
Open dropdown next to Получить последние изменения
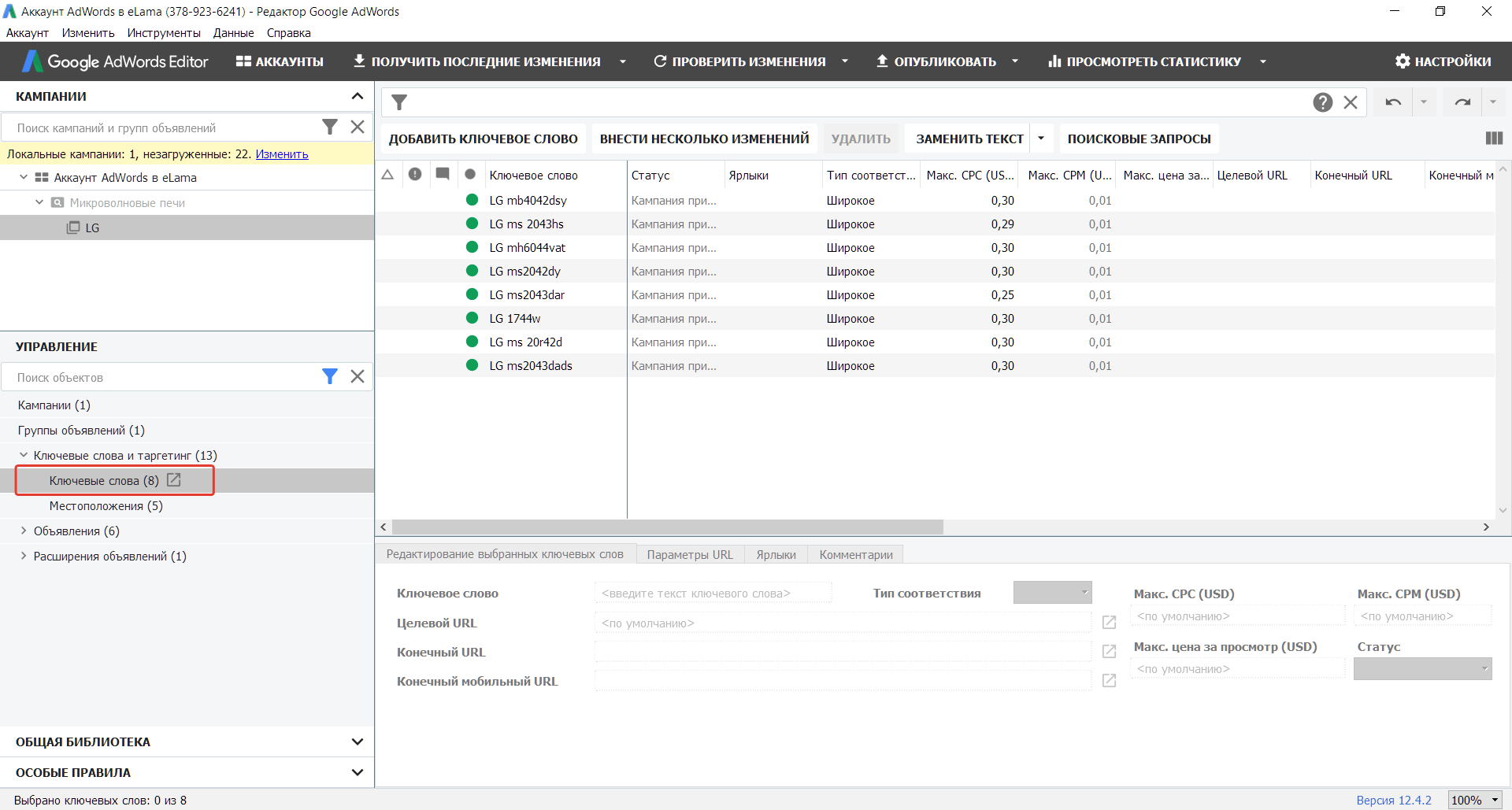623,61
